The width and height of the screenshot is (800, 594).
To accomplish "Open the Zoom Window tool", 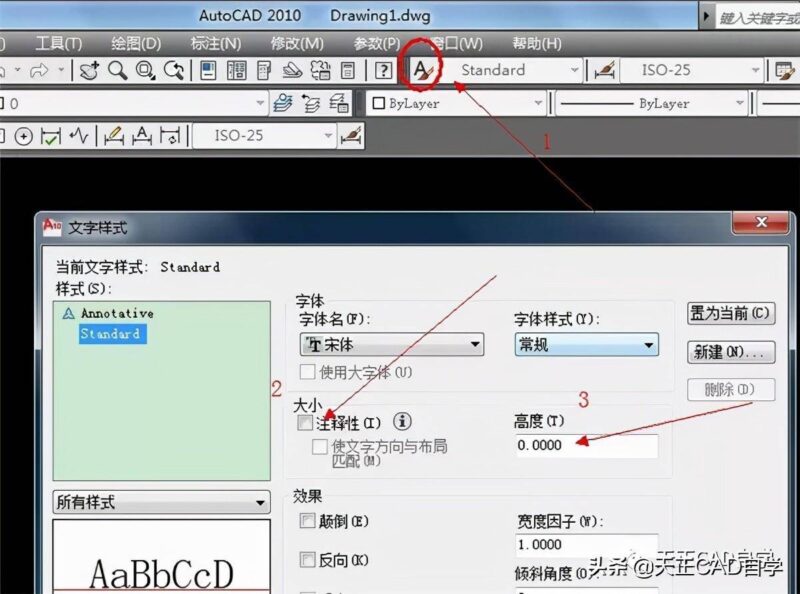I will click(x=144, y=71).
